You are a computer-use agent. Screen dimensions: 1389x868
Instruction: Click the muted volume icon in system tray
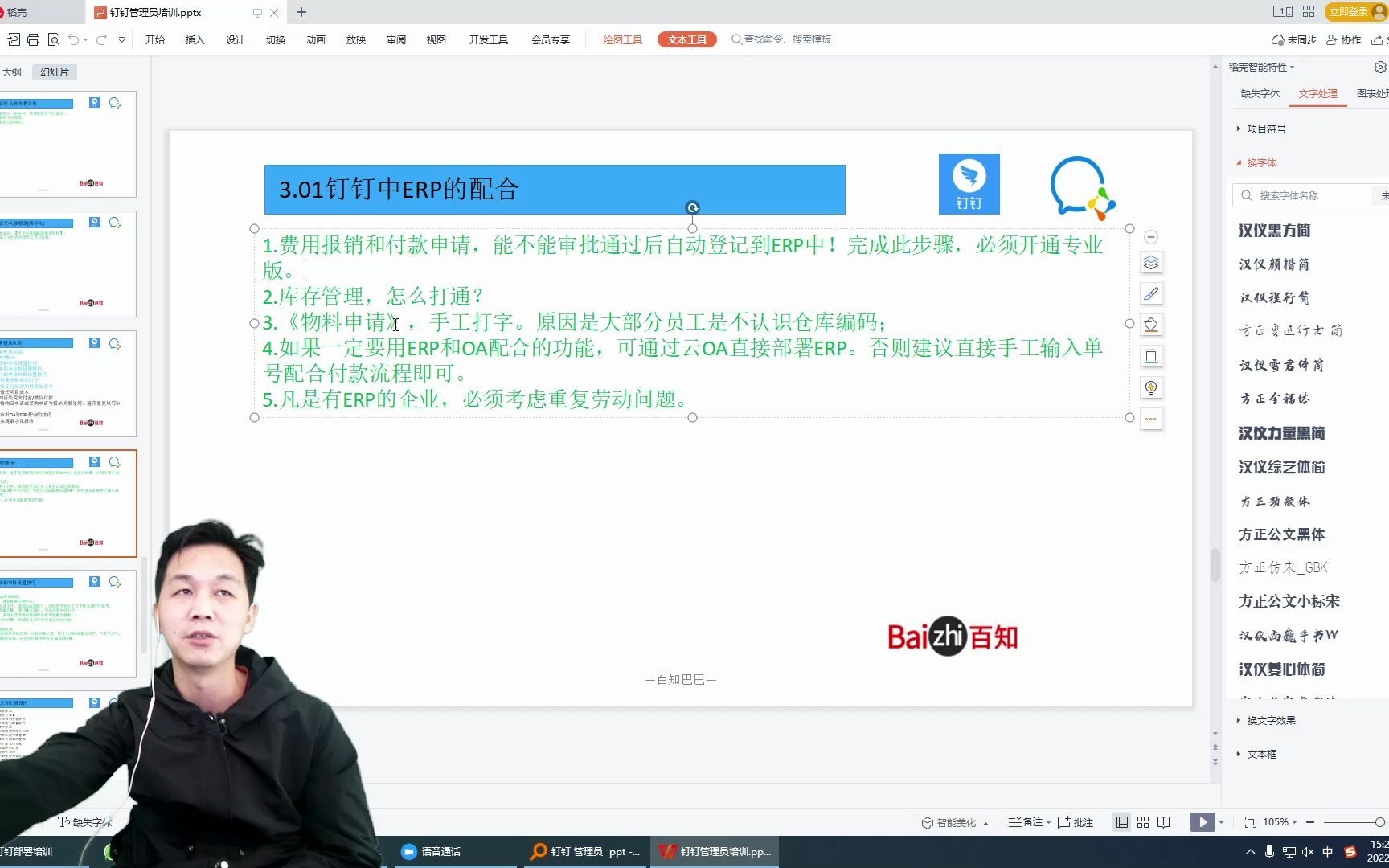(x=1308, y=852)
